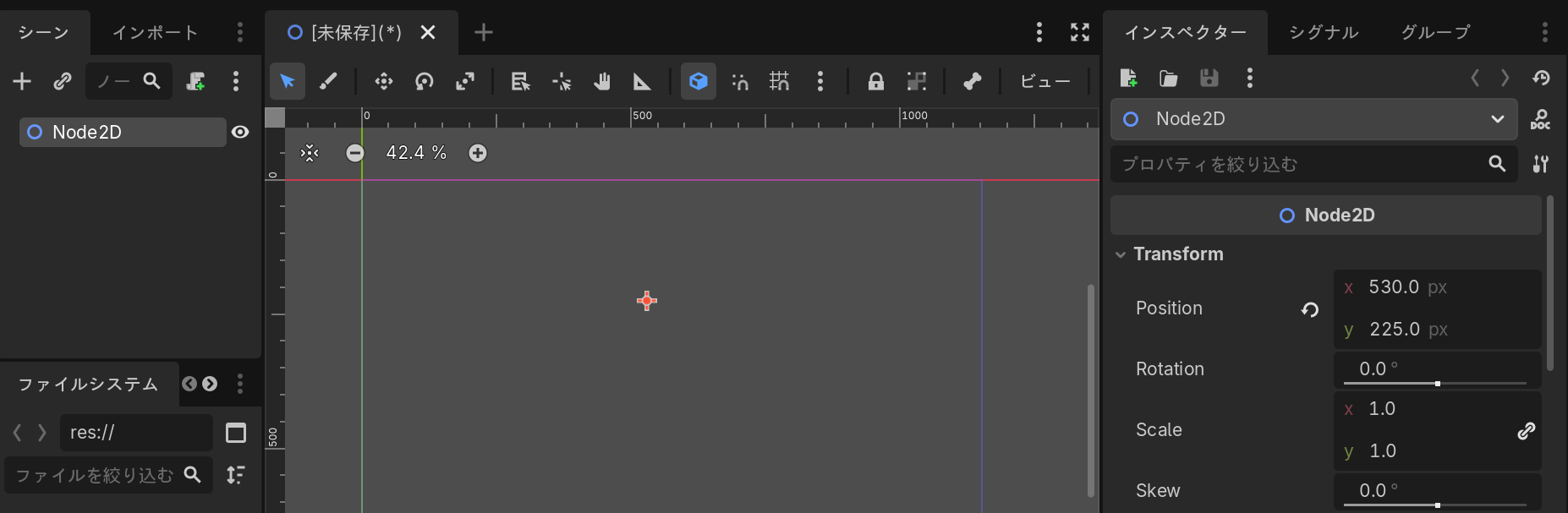Viewport: 1568px width, 513px height.
Task: Toggle the highlighted blue cube button
Action: [x=699, y=81]
